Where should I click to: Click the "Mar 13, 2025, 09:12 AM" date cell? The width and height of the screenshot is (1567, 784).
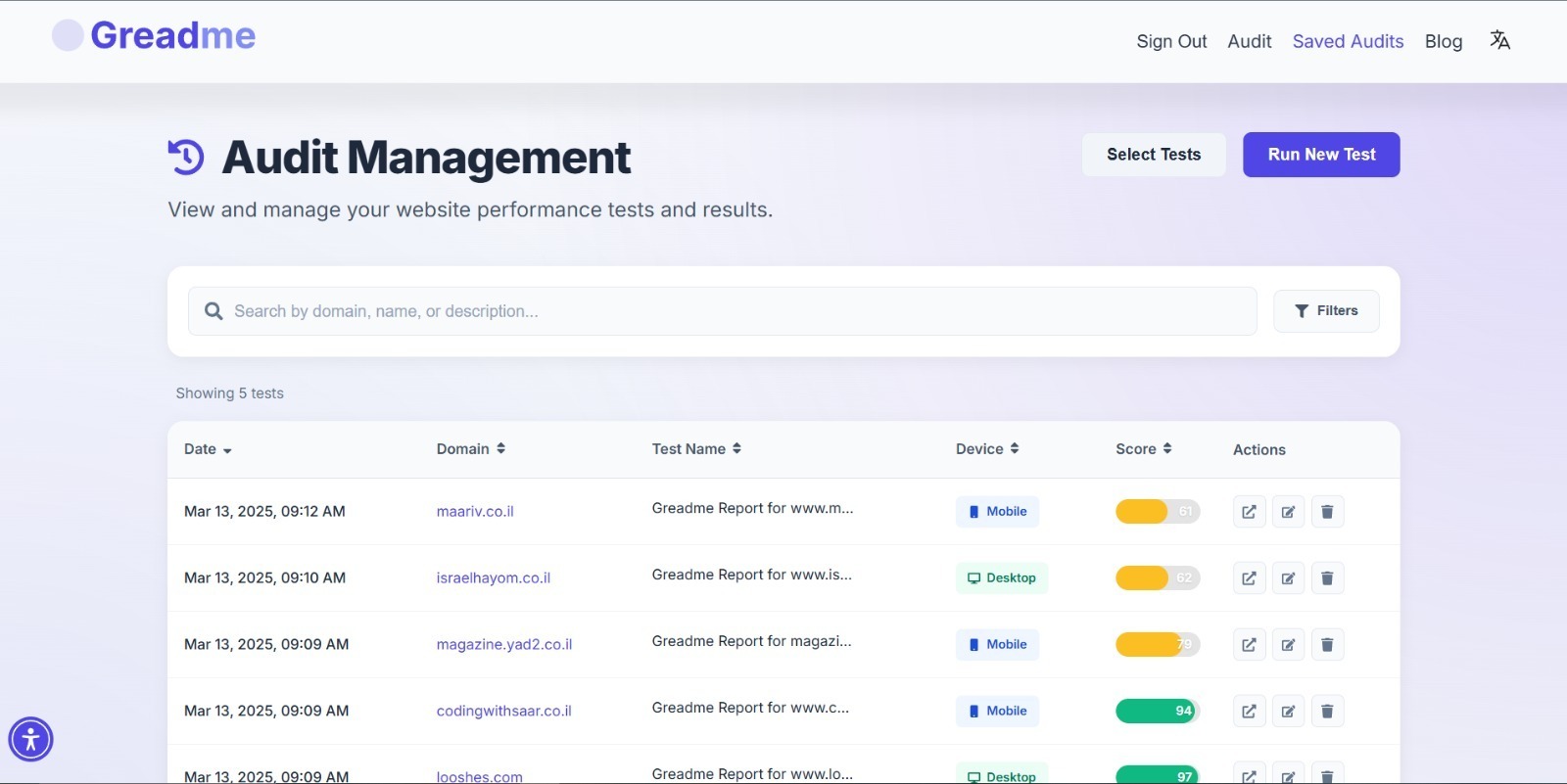tap(264, 512)
